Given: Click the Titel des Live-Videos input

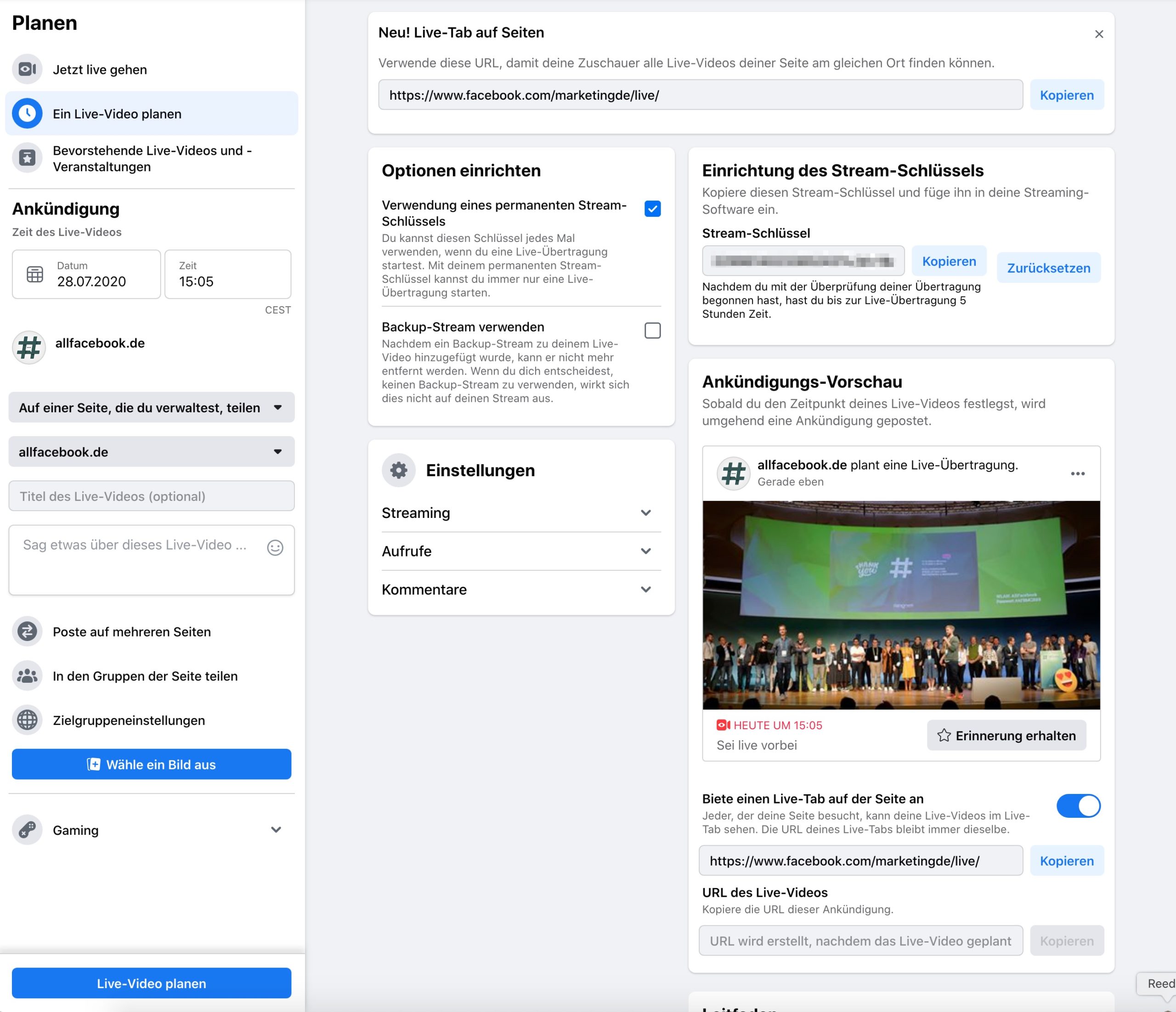Looking at the screenshot, I should 152,496.
